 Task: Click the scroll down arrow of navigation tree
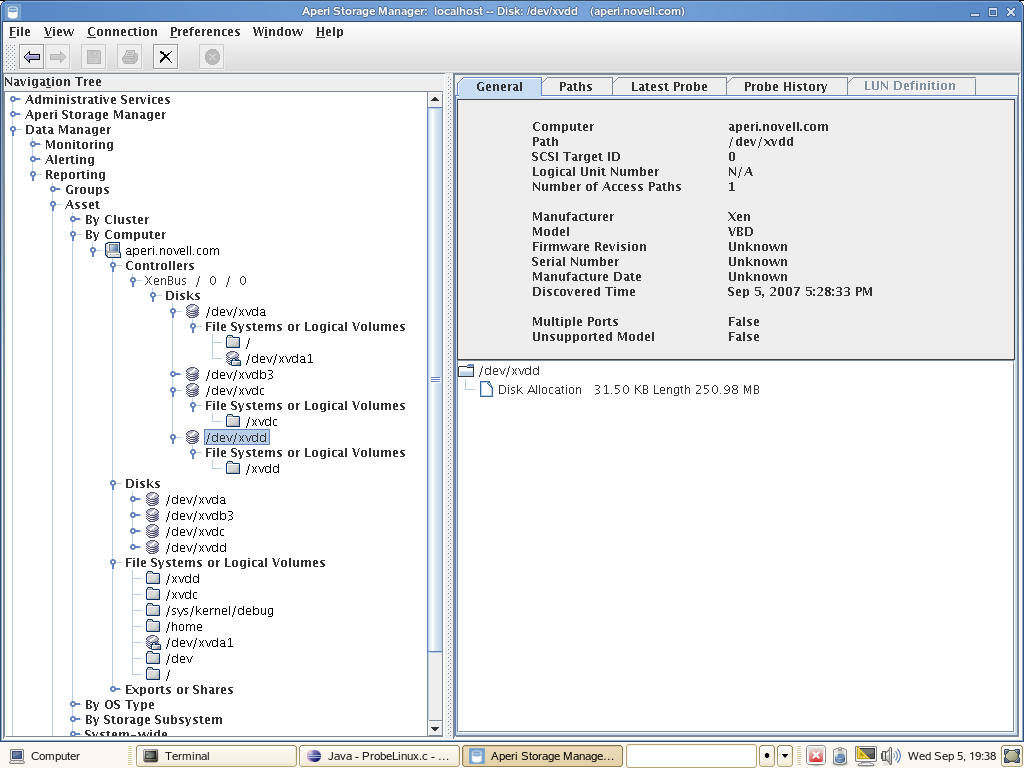[435, 728]
